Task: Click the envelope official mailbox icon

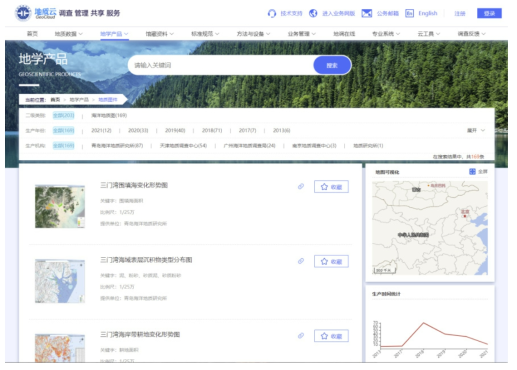Action: click(x=367, y=13)
